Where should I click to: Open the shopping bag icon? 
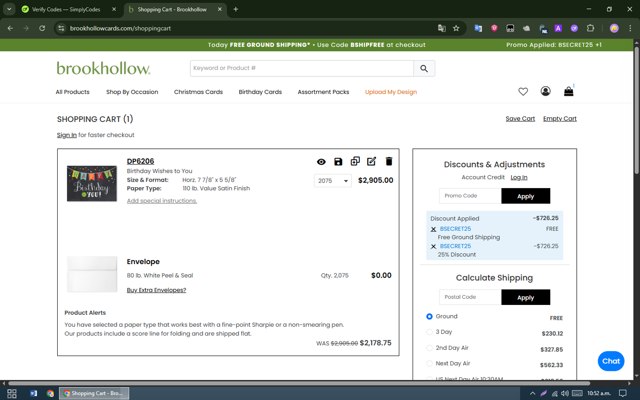[x=569, y=91]
